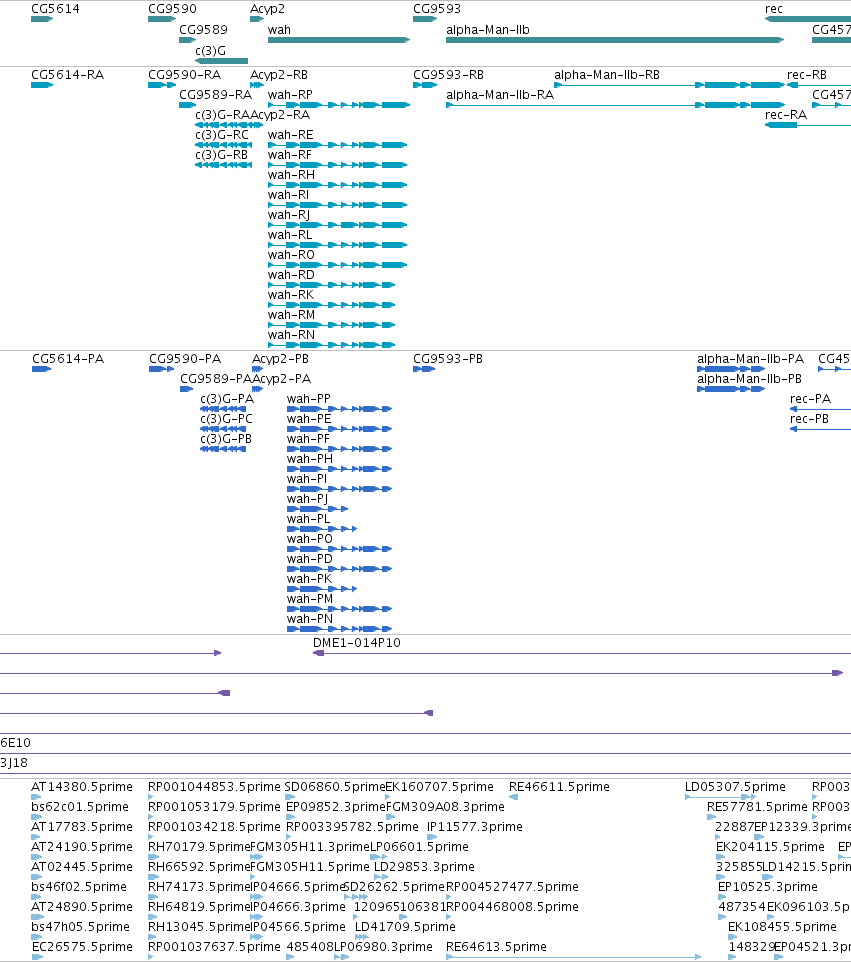
Task: Click the c(3)G-PA protein label
Action: pos(227,399)
